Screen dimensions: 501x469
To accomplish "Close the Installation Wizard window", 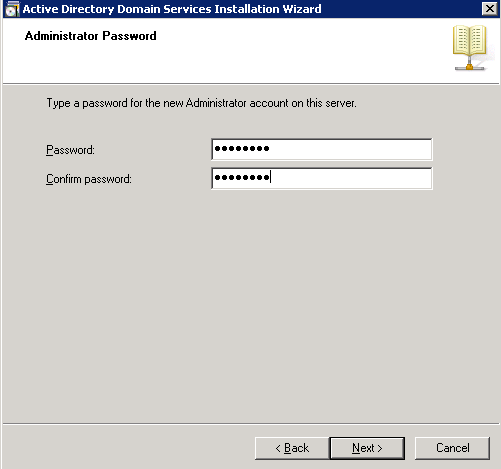I will 490,9.
